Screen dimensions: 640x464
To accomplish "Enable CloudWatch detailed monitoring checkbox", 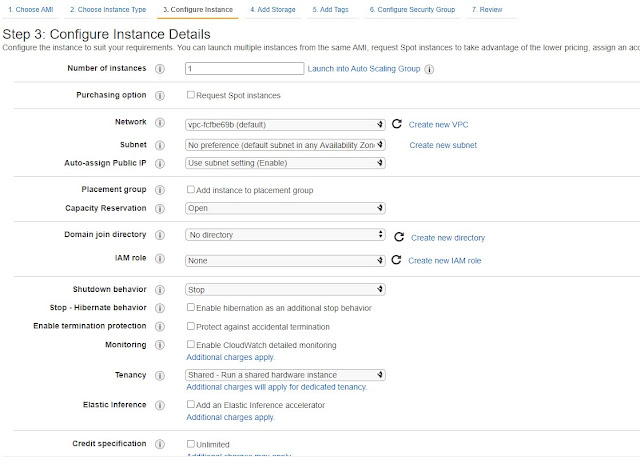I will coord(191,345).
